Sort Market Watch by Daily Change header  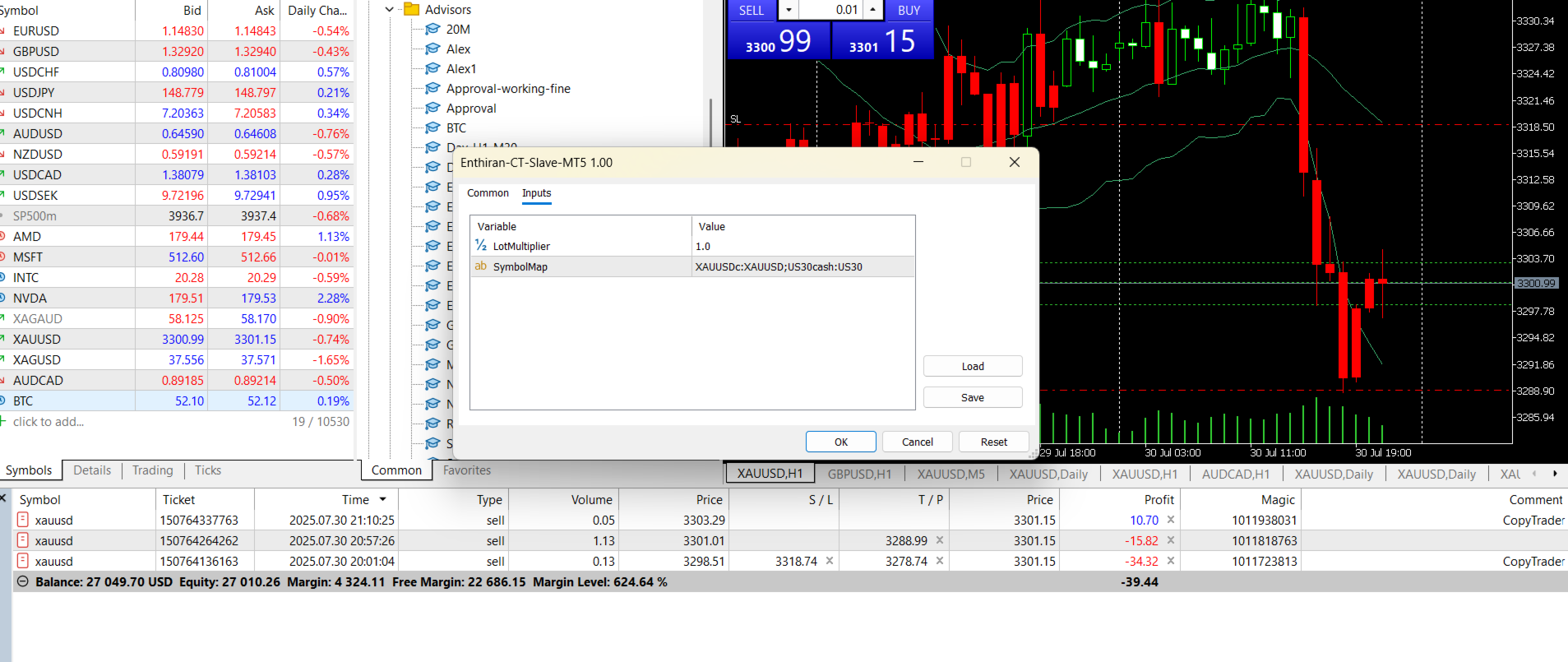point(317,10)
